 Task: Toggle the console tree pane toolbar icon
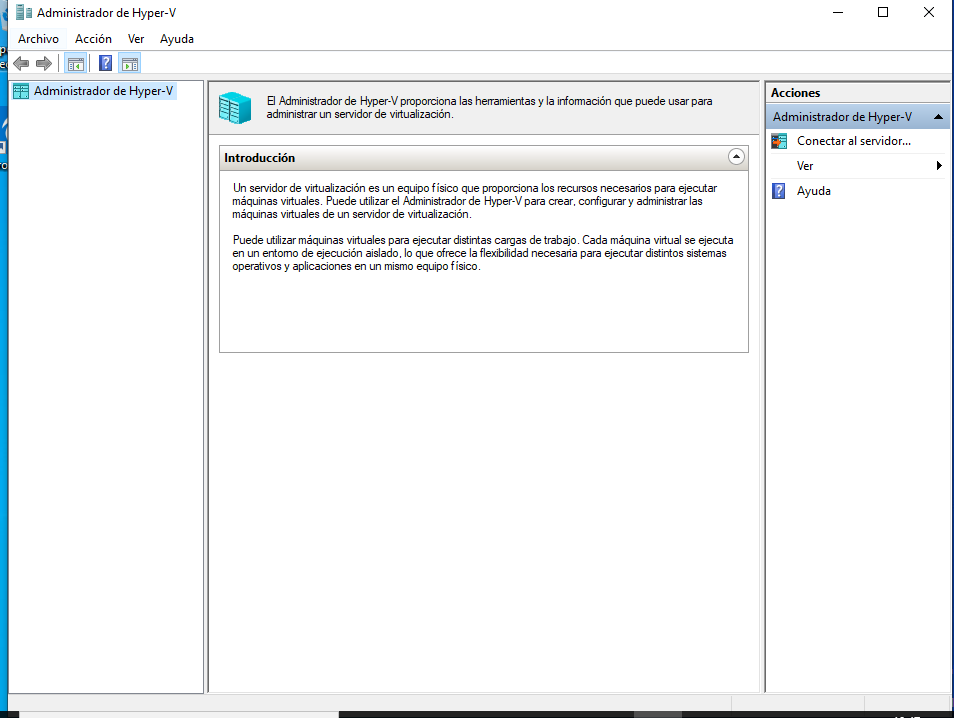tap(75, 64)
